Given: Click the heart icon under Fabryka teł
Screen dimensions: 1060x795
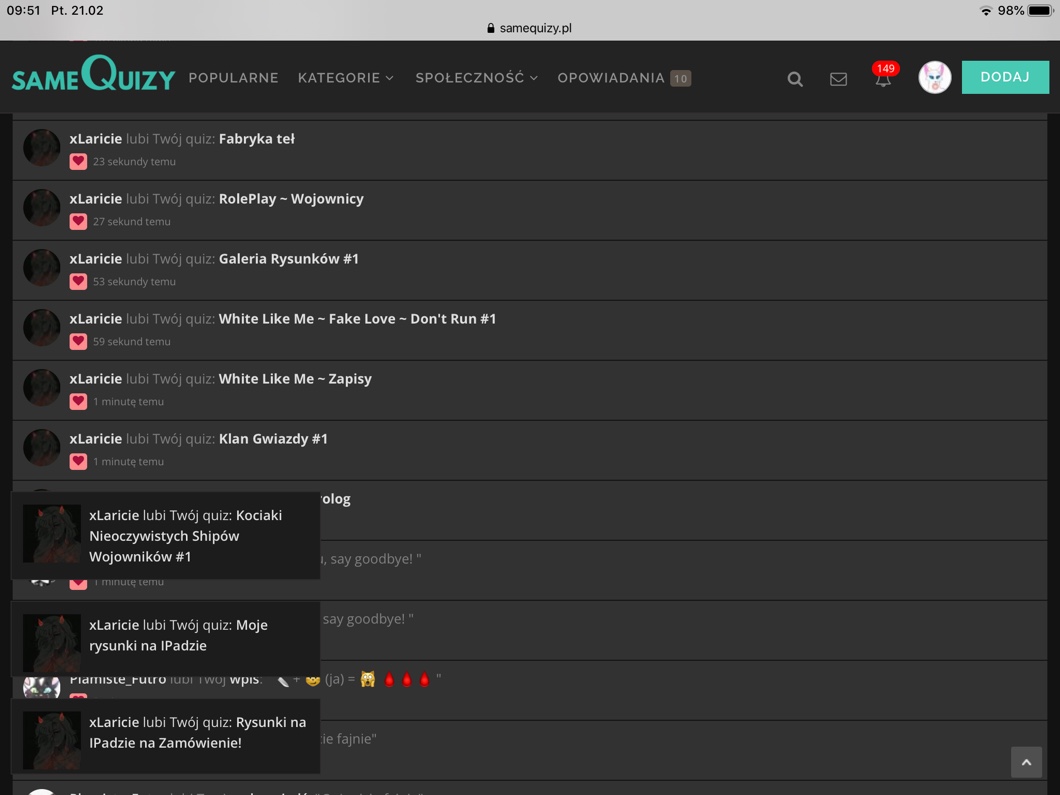Looking at the screenshot, I should (x=78, y=162).
